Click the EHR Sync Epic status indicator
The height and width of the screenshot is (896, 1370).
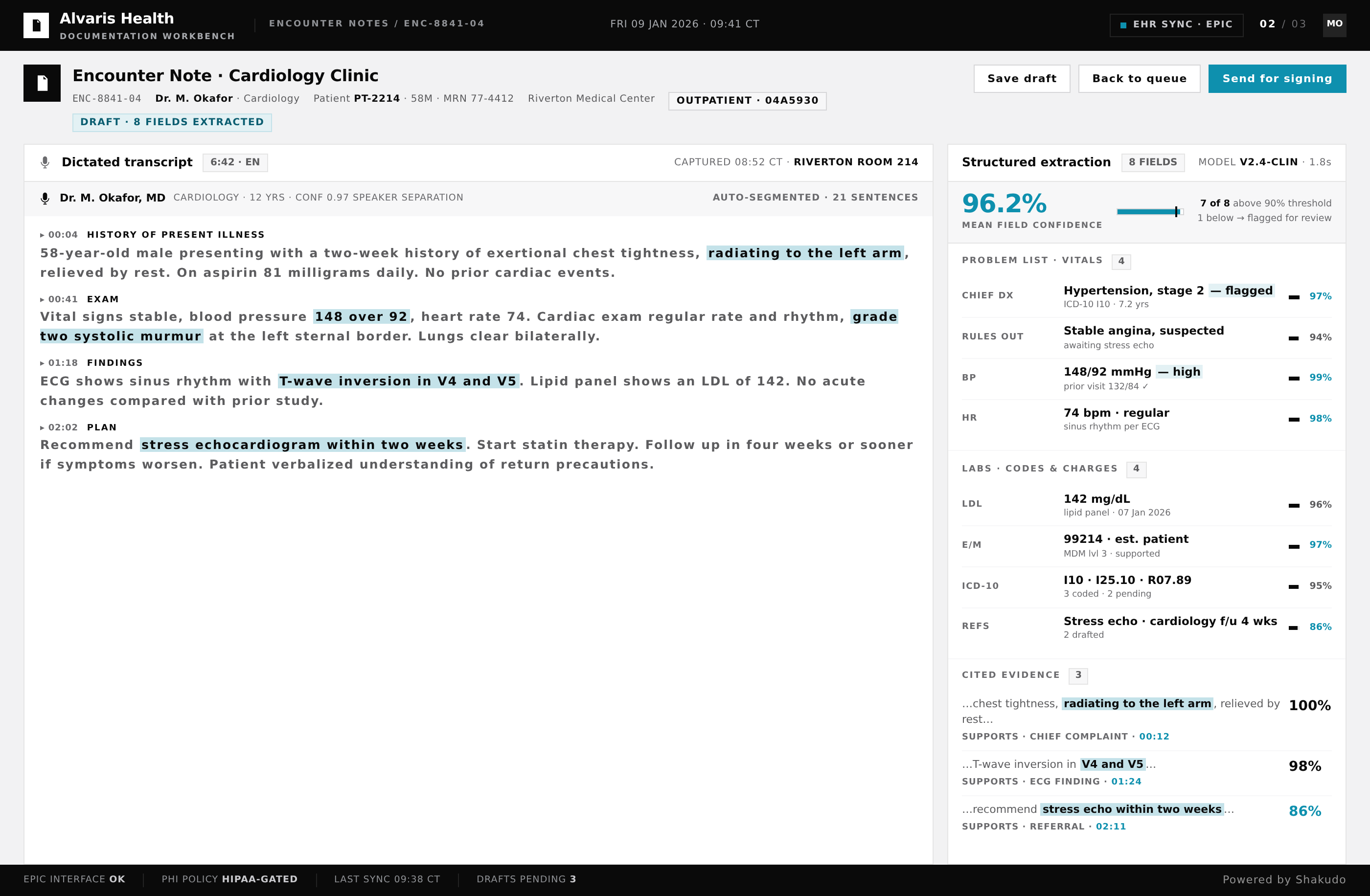coord(1176,25)
